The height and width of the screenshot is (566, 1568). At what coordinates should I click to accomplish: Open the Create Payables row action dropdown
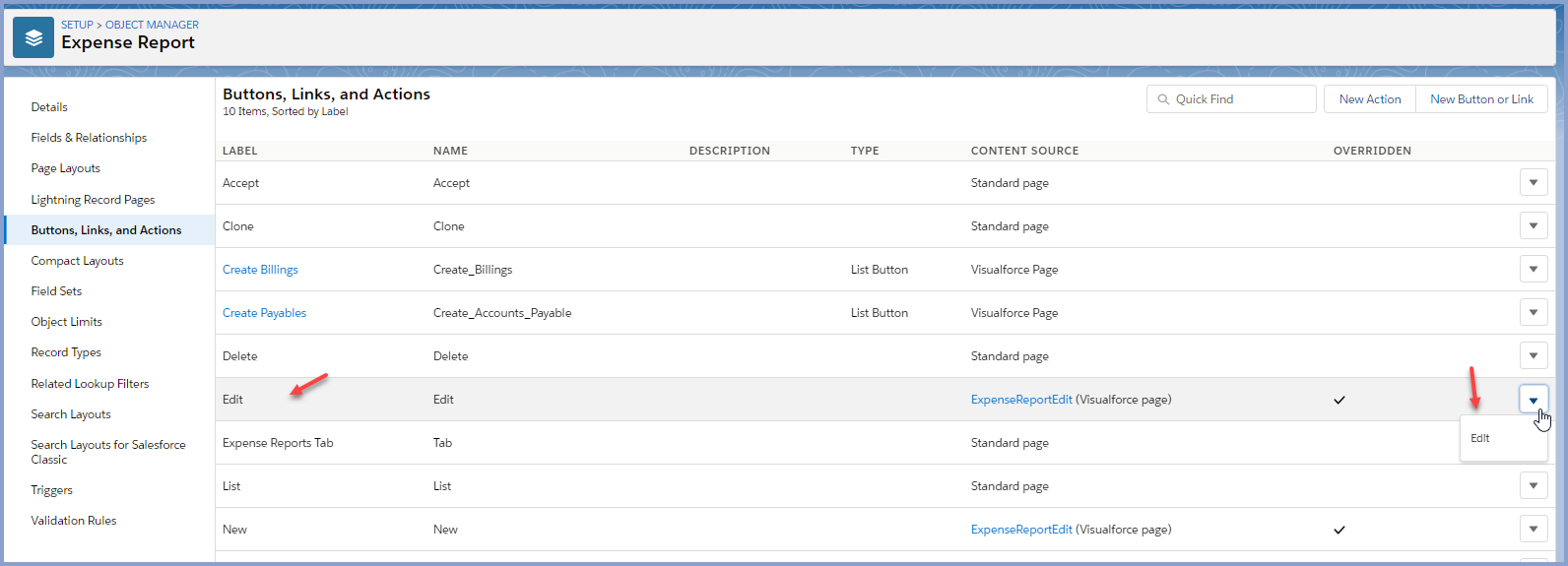(x=1534, y=313)
